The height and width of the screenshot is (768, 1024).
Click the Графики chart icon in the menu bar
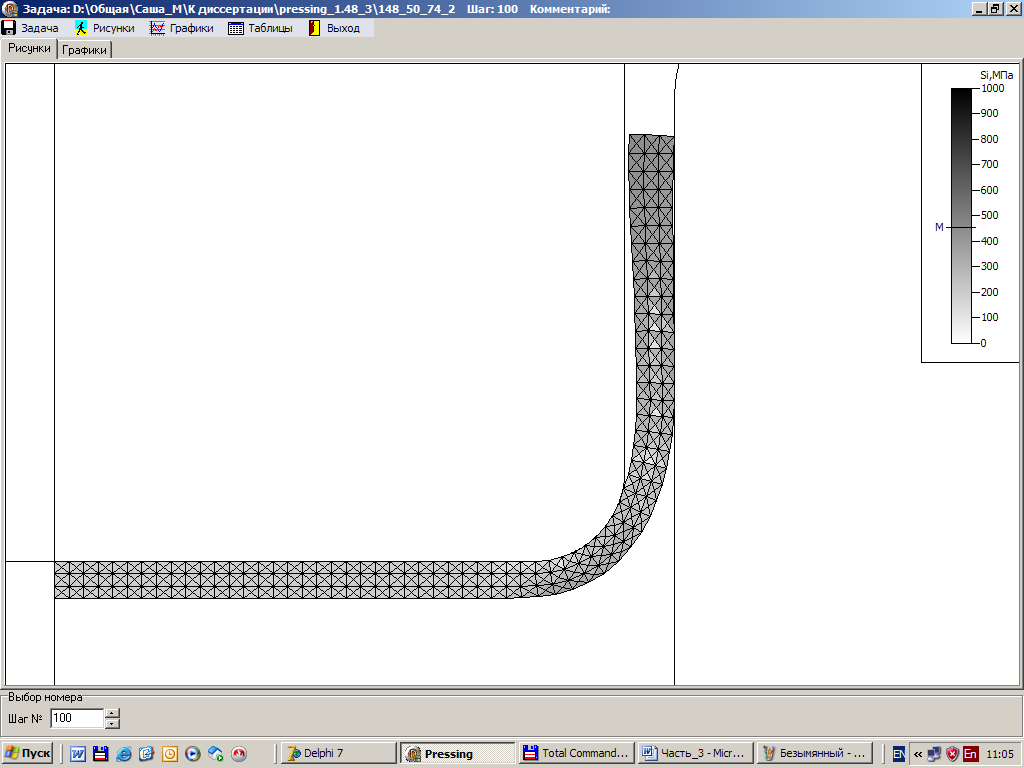pos(157,28)
